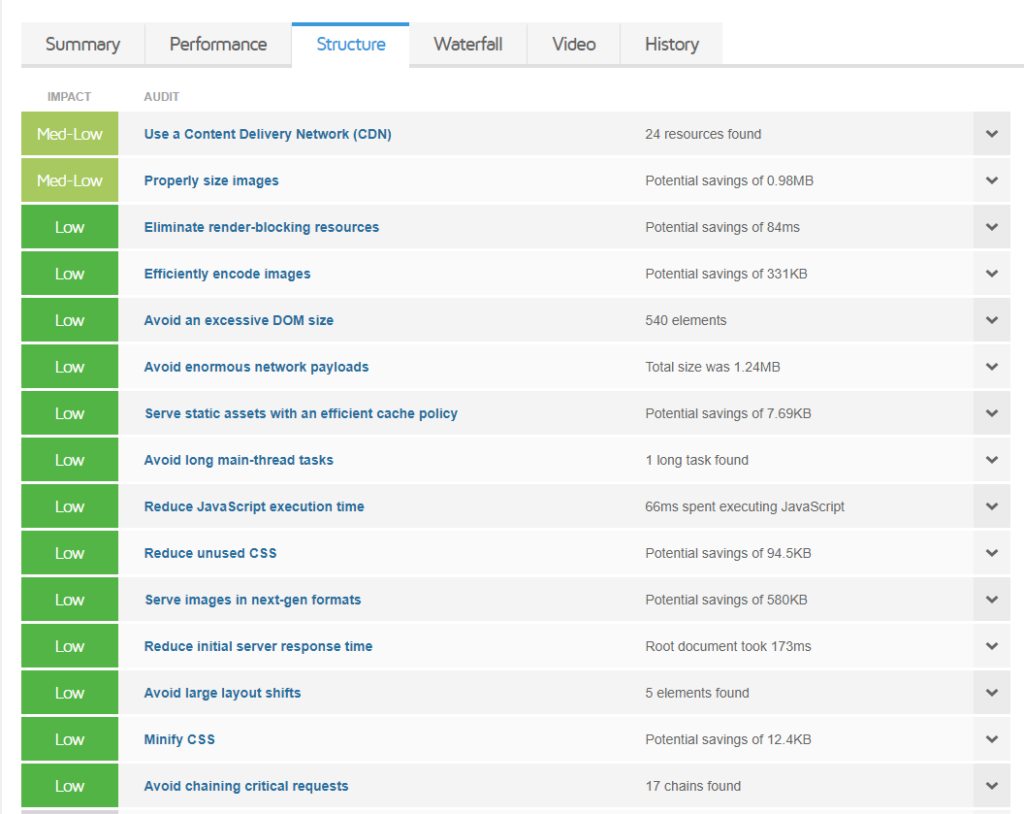Image resolution: width=1024 pixels, height=814 pixels.
Task: Expand Avoid large layout shifts chevron
Action: pyautogui.click(x=991, y=693)
